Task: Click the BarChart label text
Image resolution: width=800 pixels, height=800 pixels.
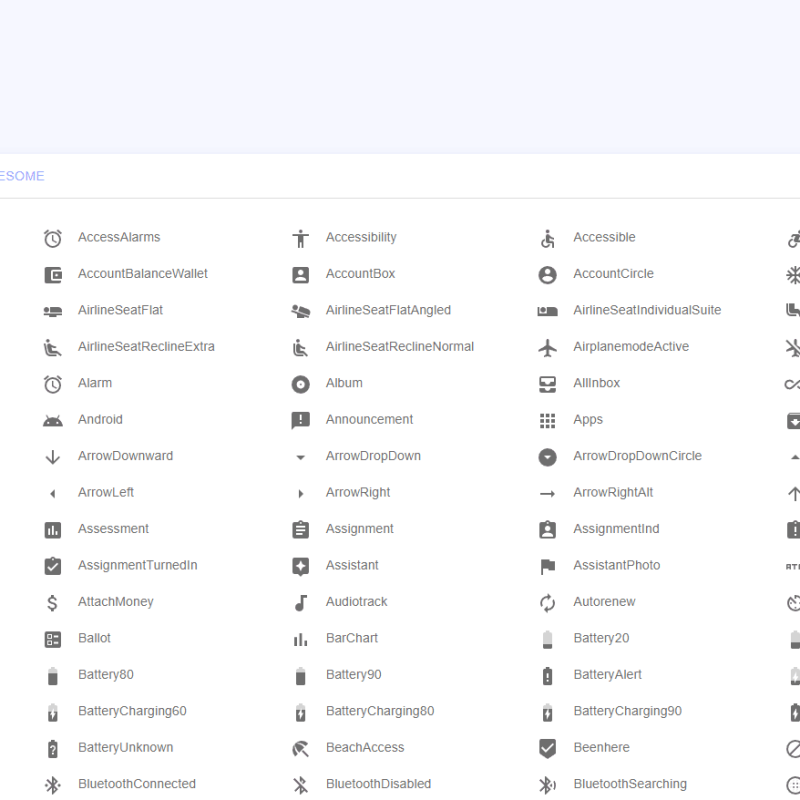Action: [352, 638]
